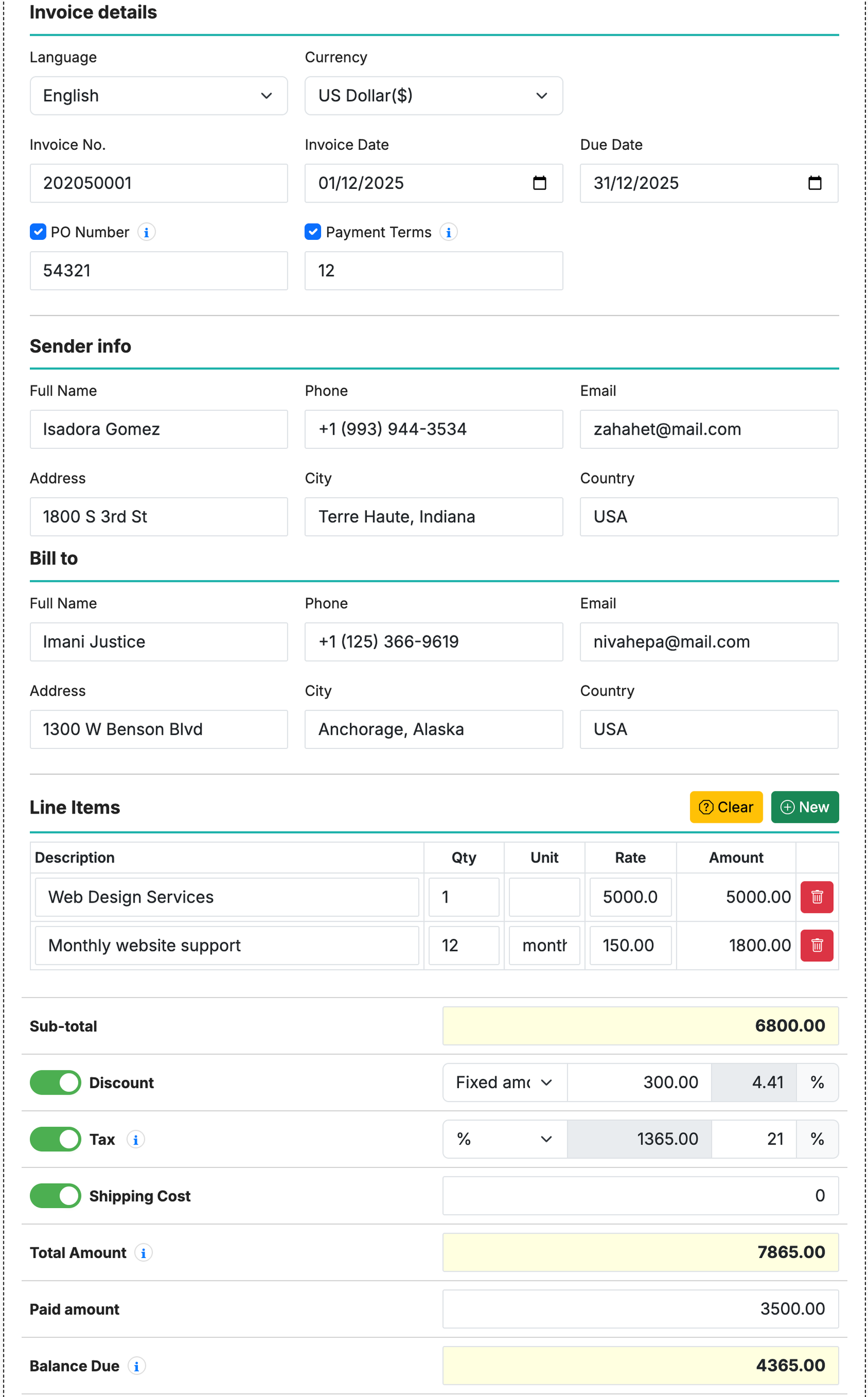Click the sender Phone field
868x1397 pixels.
[x=433, y=429]
